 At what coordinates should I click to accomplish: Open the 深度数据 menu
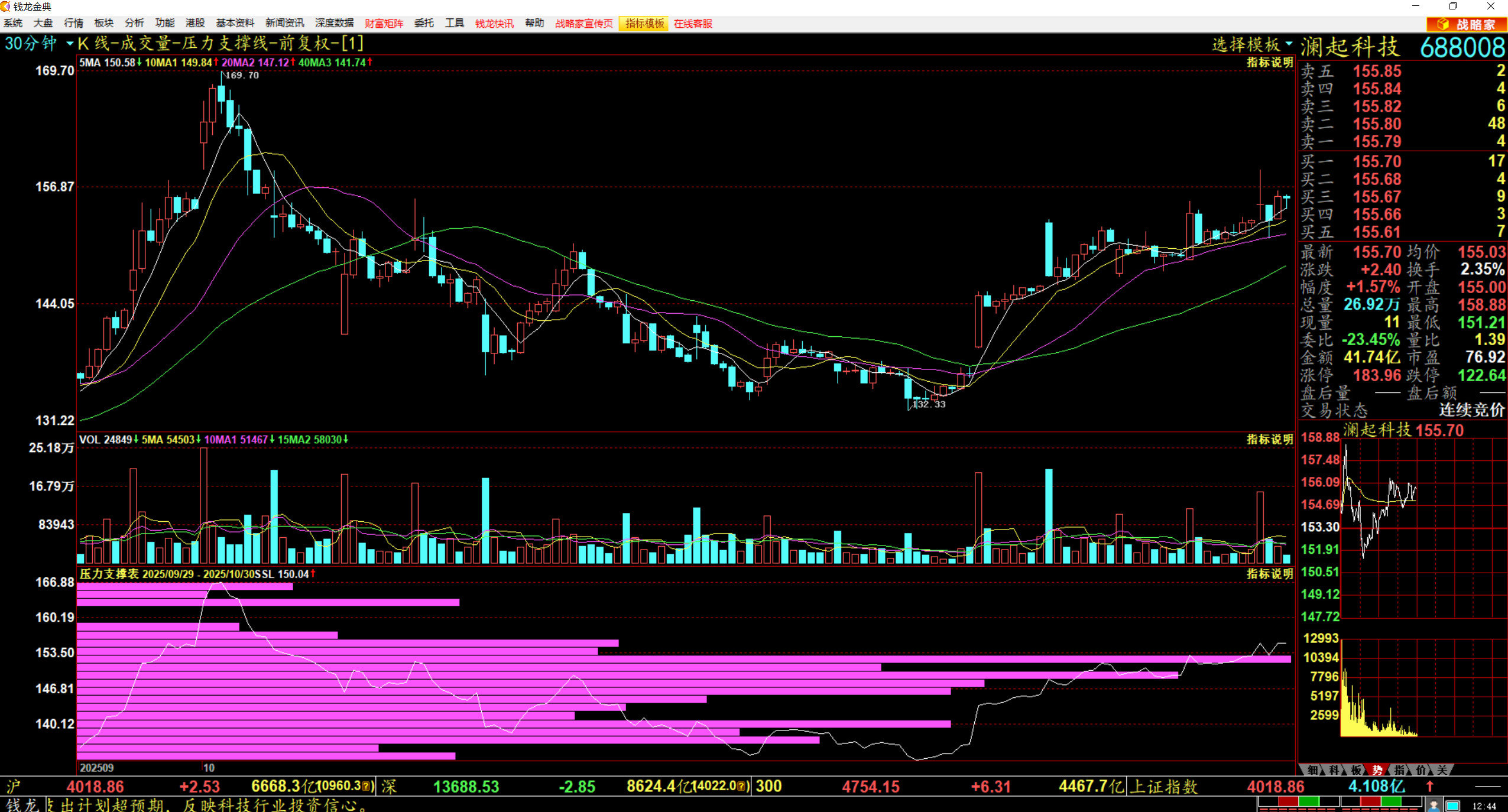[x=334, y=24]
